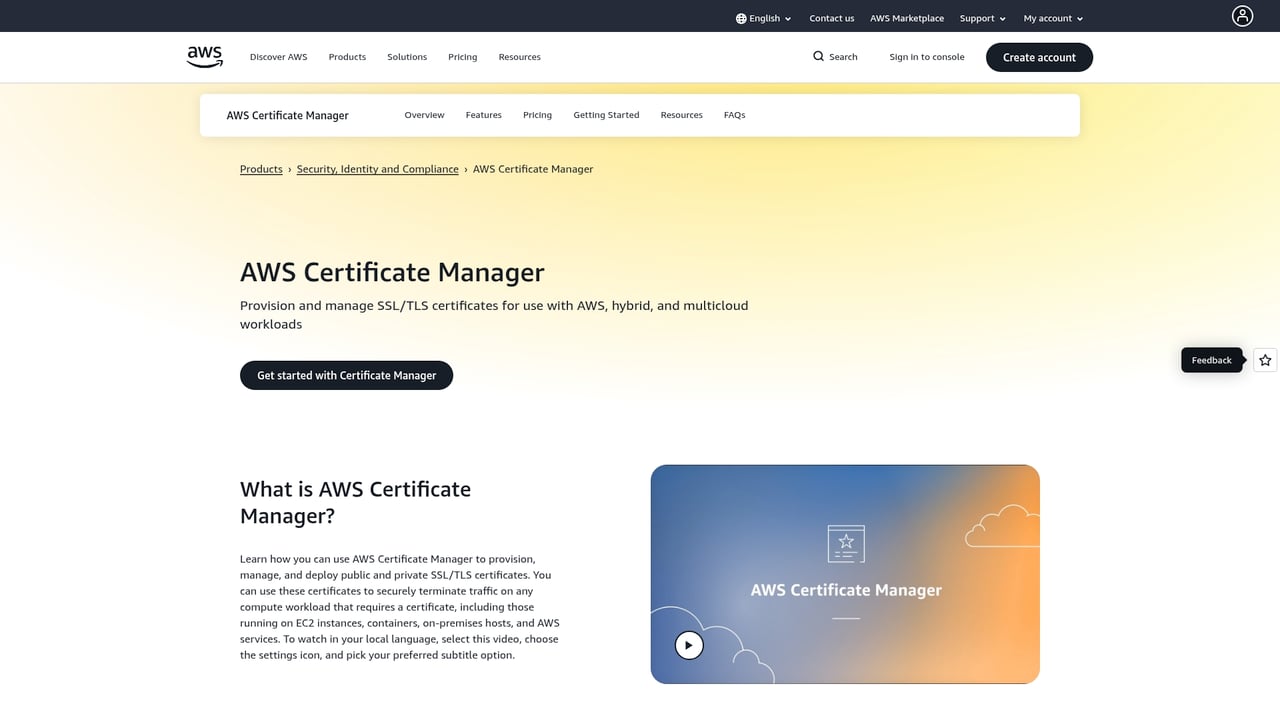Switch to the Features section

tap(483, 115)
